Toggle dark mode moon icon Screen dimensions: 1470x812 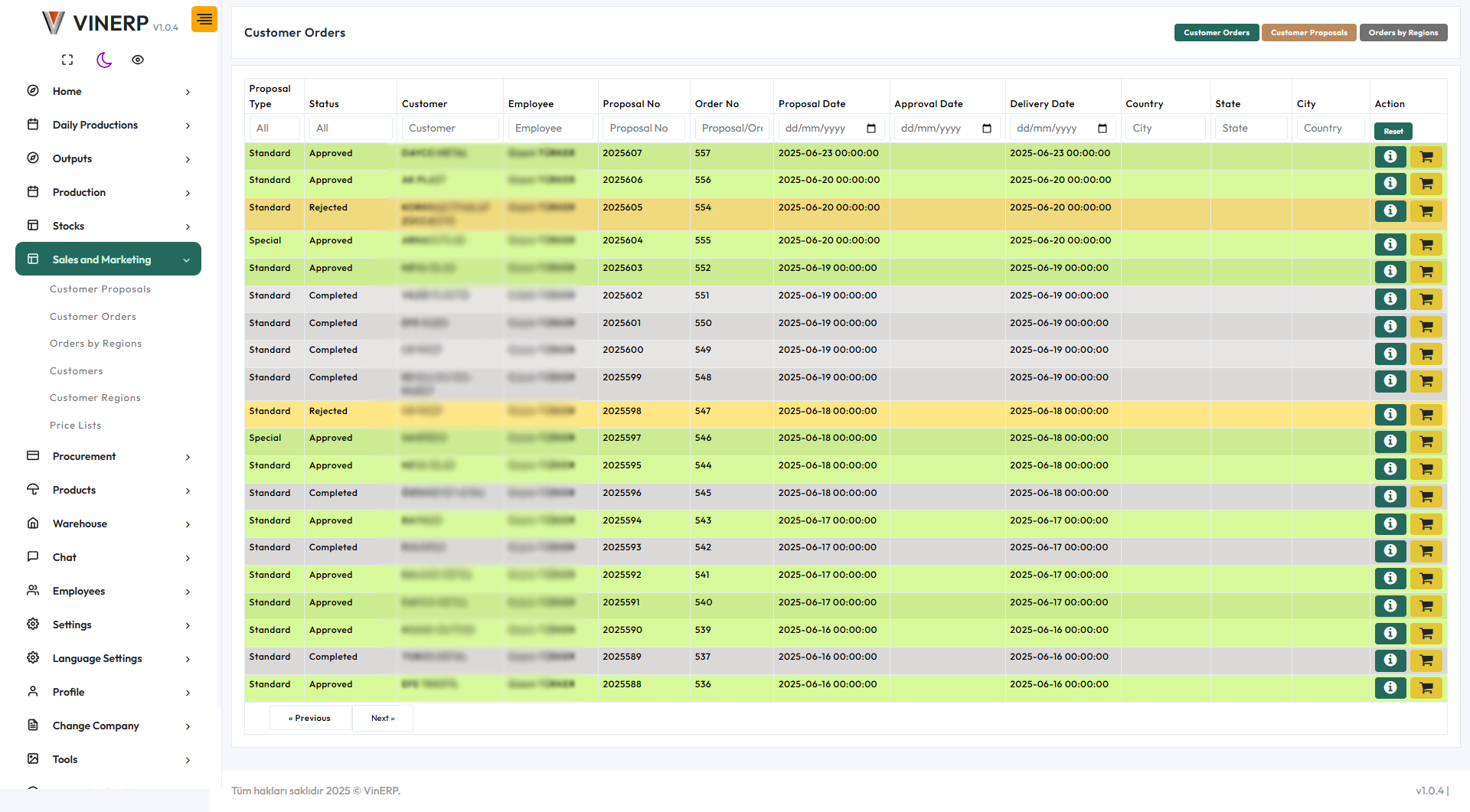pyautogui.click(x=104, y=60)
